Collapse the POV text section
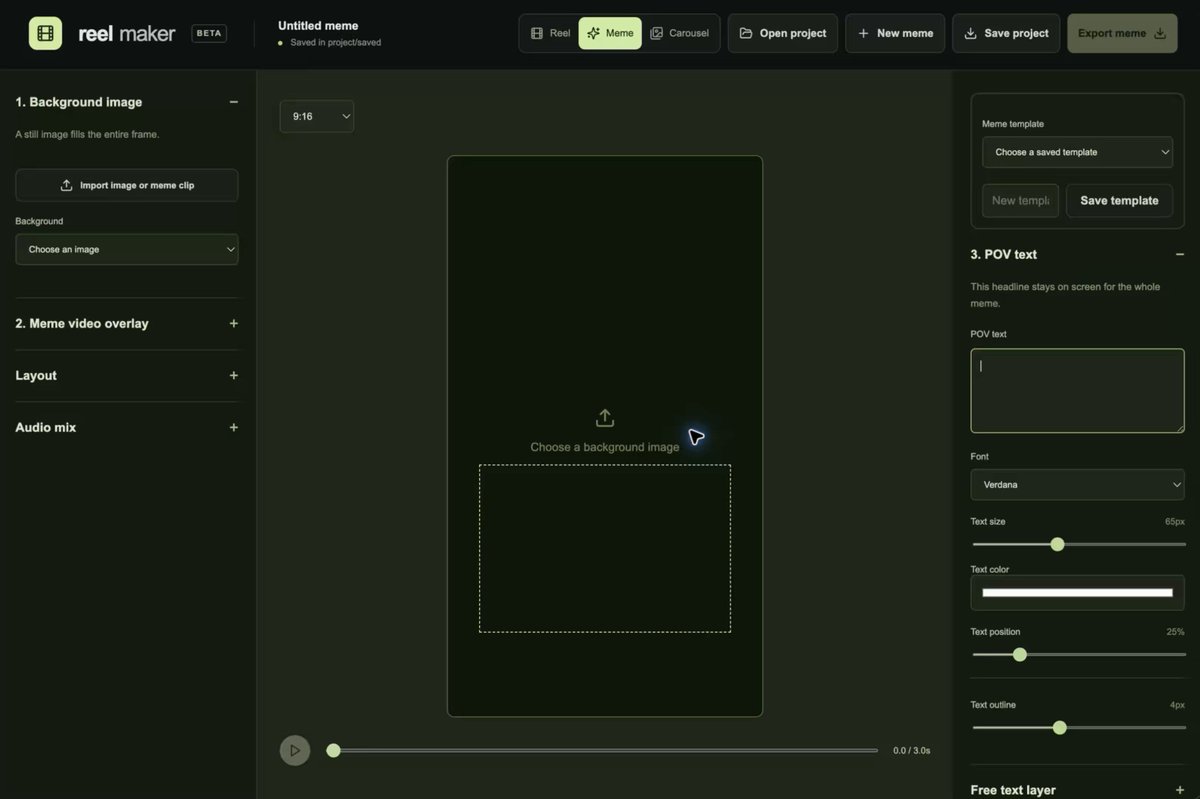The height and width of the screenshot is (799, 1200). point(1180,254)
